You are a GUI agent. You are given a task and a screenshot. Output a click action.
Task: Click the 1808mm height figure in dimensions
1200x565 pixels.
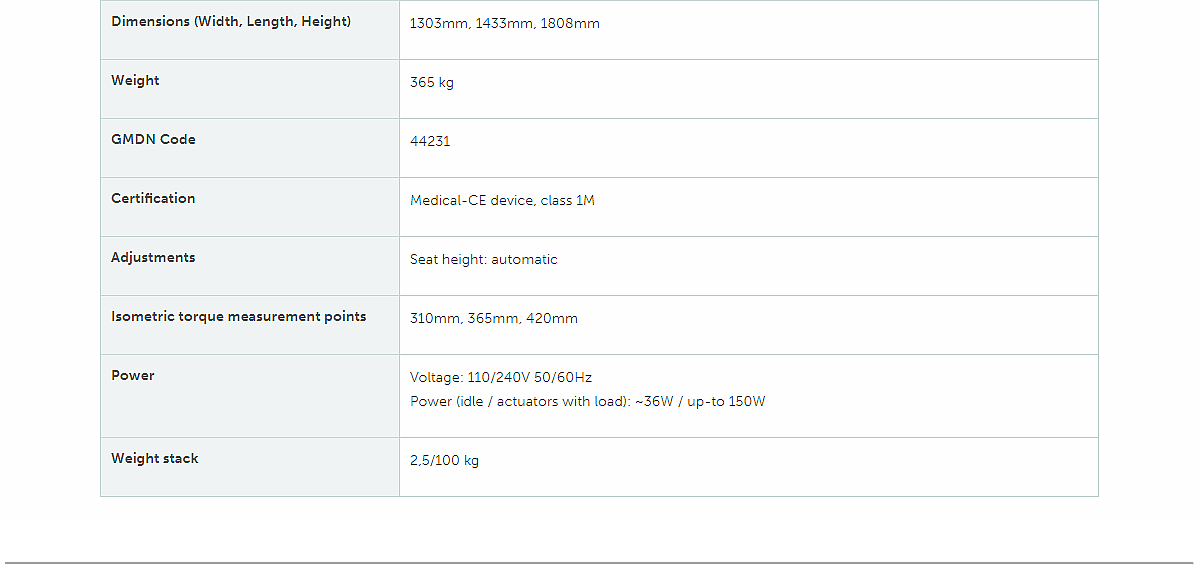pyautogui.click(x=570, y=24)
